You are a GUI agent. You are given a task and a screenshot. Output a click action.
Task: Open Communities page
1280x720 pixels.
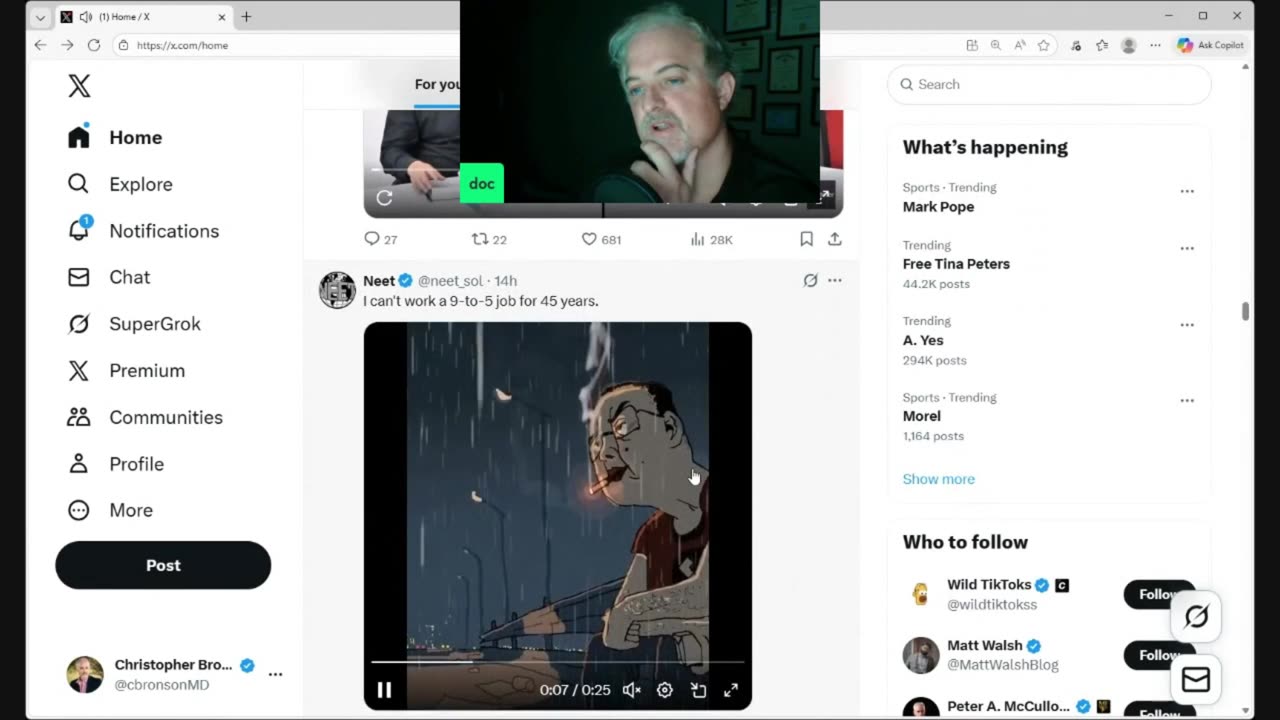[145, 417]
